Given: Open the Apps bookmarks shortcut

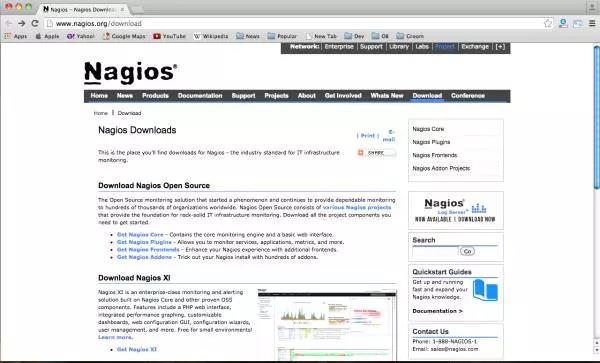Looking at the screenshot, I should [16, 36].
